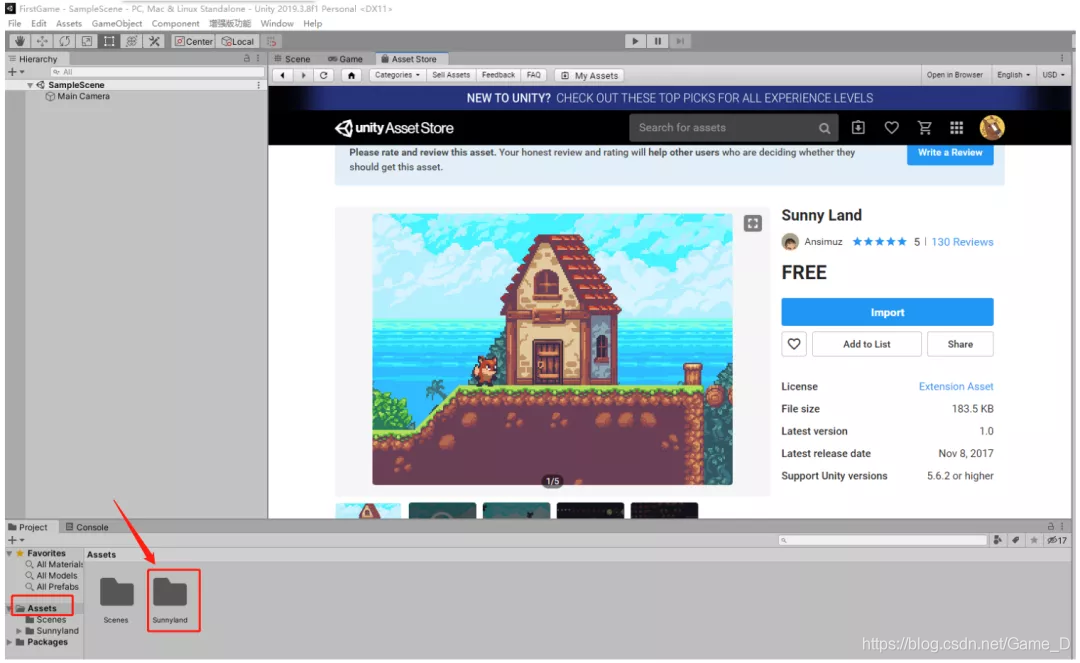Open the Assets menu
Viewport: 1080px width, 663px height.
click(x=69, y=23)
